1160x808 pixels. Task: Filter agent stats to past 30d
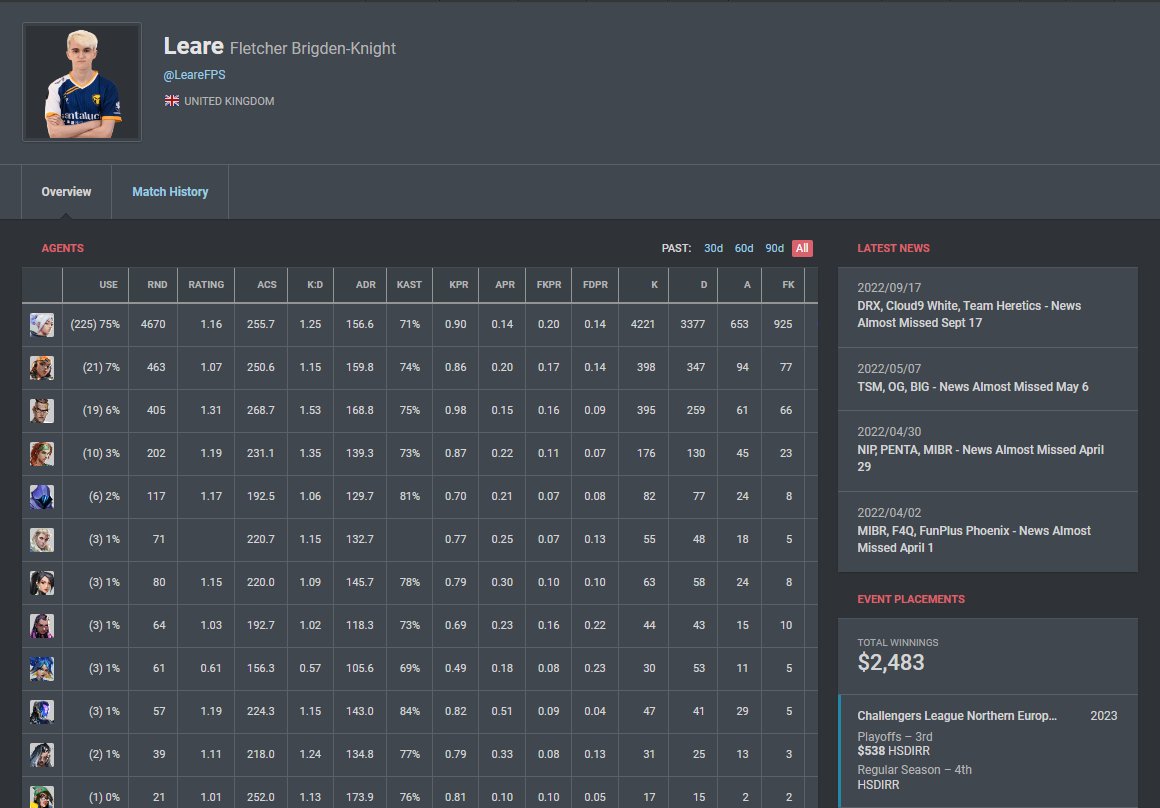pyautogui.click(x=713, y=248)
